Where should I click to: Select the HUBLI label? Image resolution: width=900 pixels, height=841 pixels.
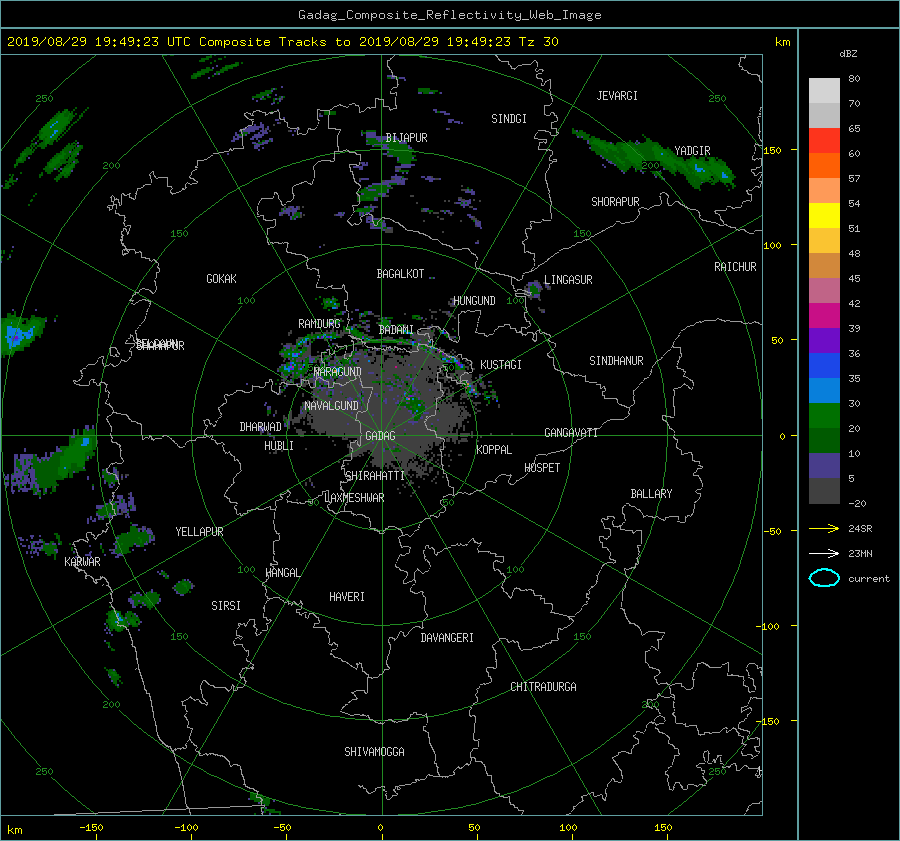pos(278,446)
